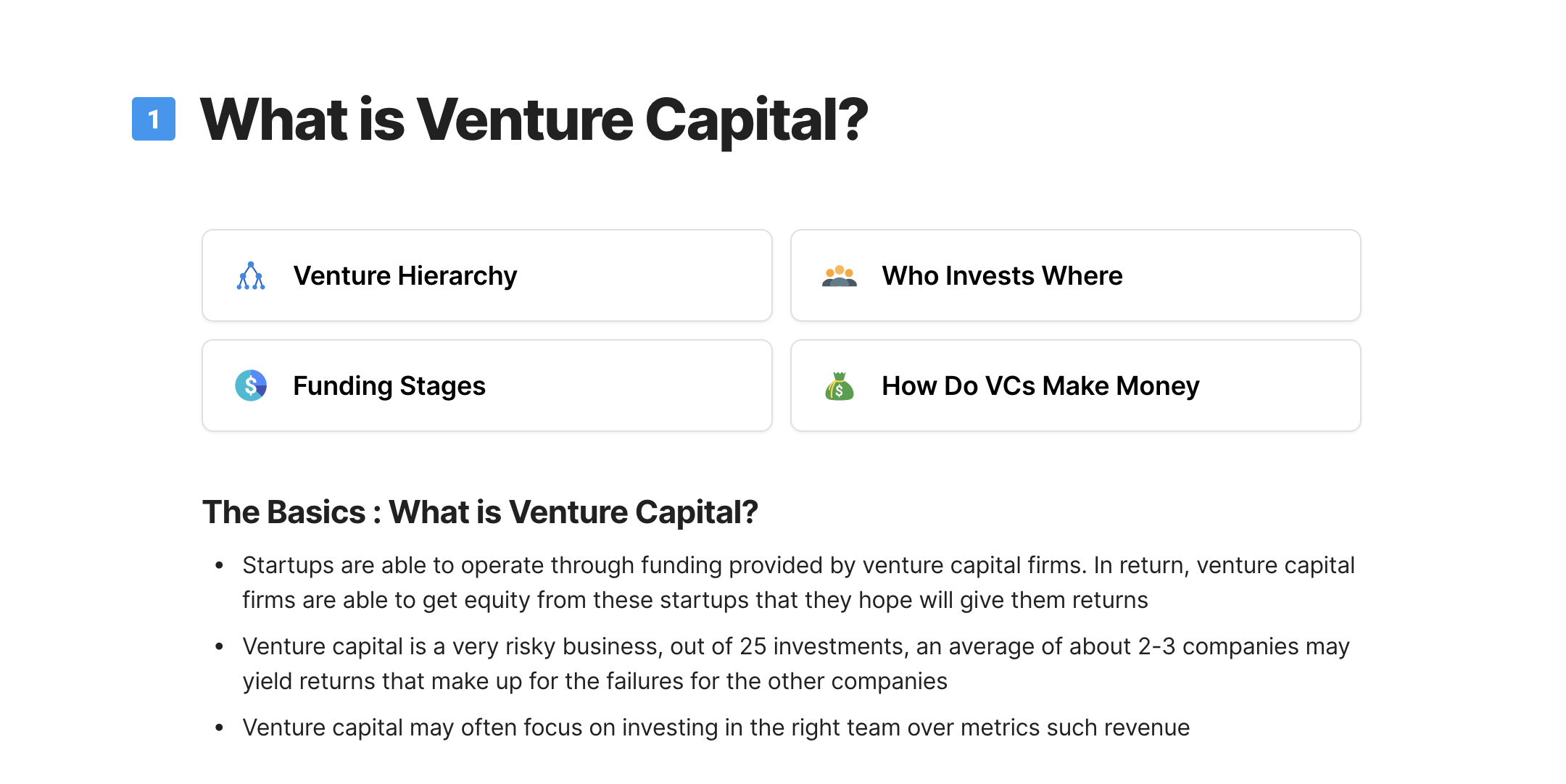Click the line starting 'Startups are able to operate'

point(798,565)
